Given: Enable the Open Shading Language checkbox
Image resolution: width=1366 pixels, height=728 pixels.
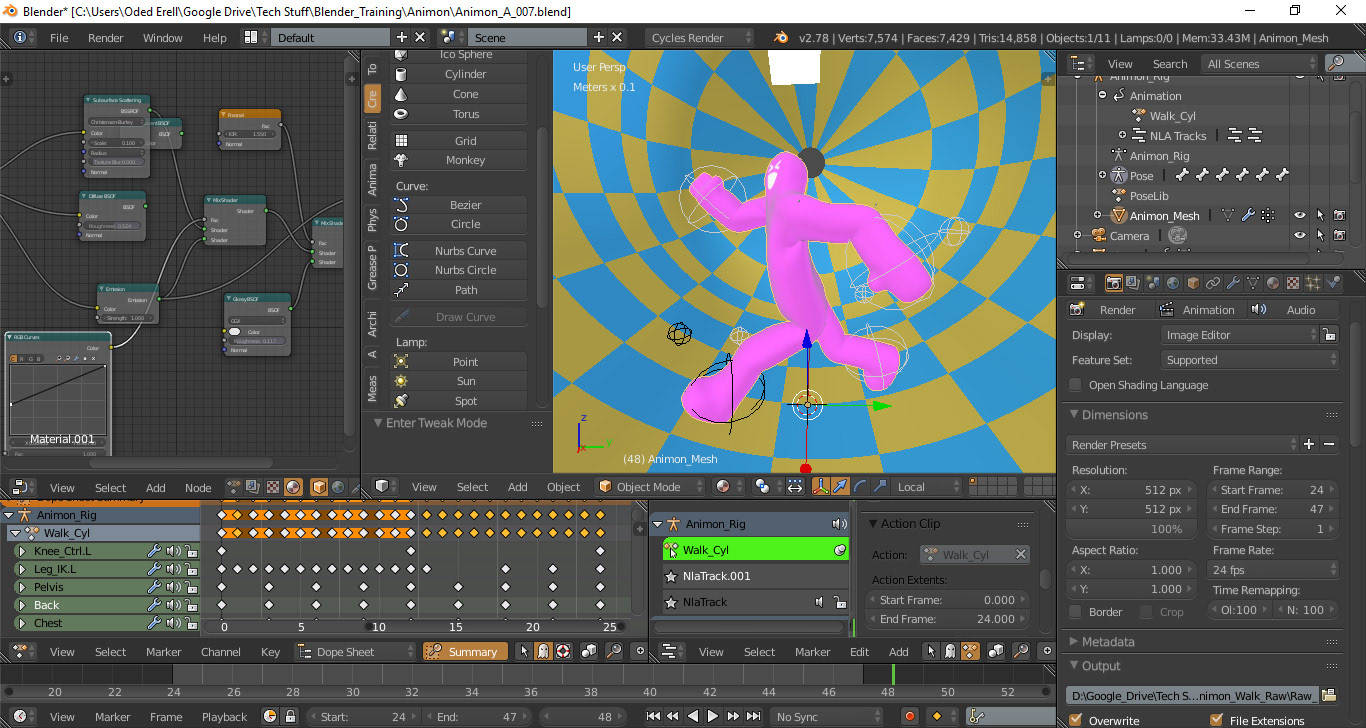Looking at the screenshot, I should (x=1075, y=385).
